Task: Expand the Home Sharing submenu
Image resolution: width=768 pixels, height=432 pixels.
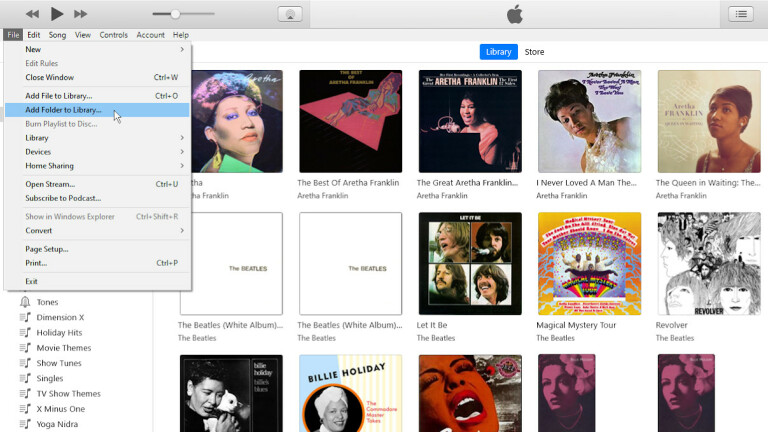Action: click(x=97, y=166)
